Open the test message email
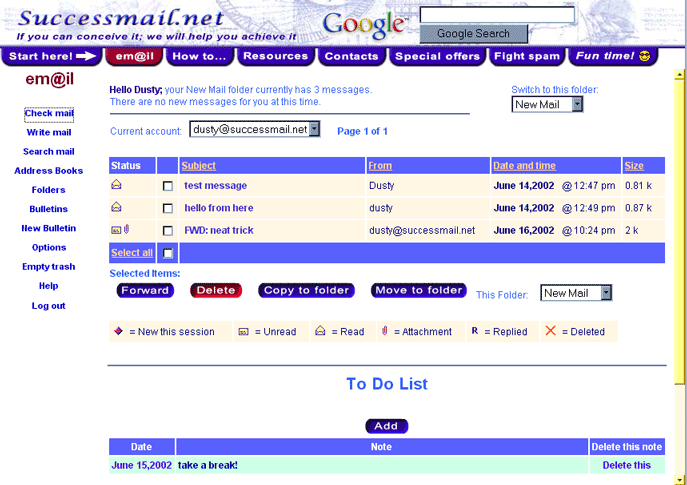The image size is (687, 485). pyautogui.click(x=216, y=186)
